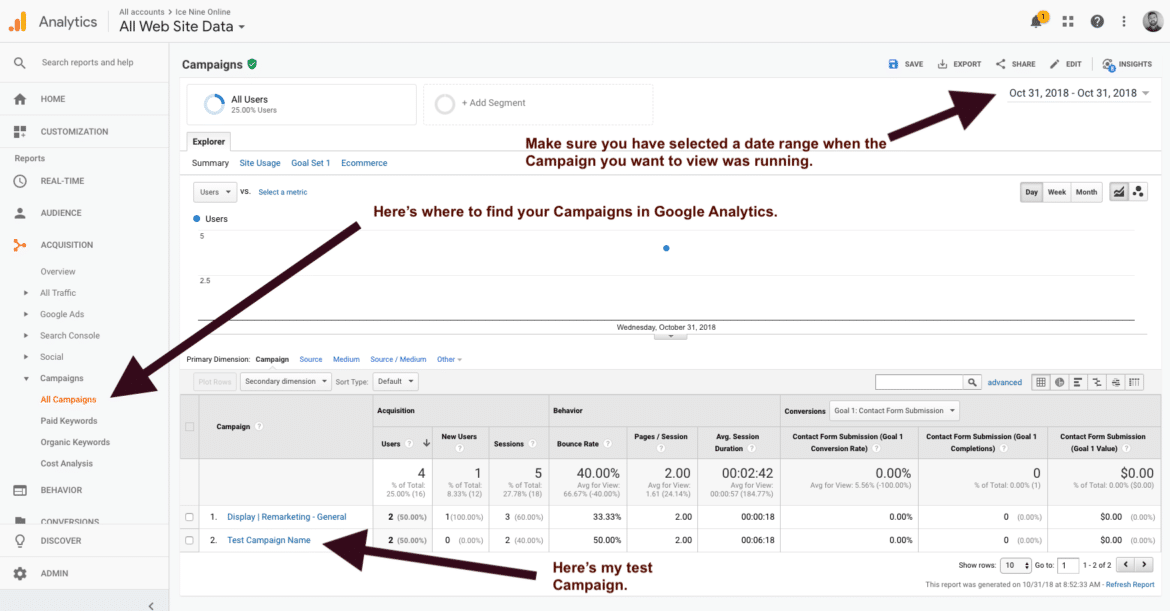This screenshot has width=1170, height=611.
Task: Select the pivot table view icon
Action: coord(1133,381)
